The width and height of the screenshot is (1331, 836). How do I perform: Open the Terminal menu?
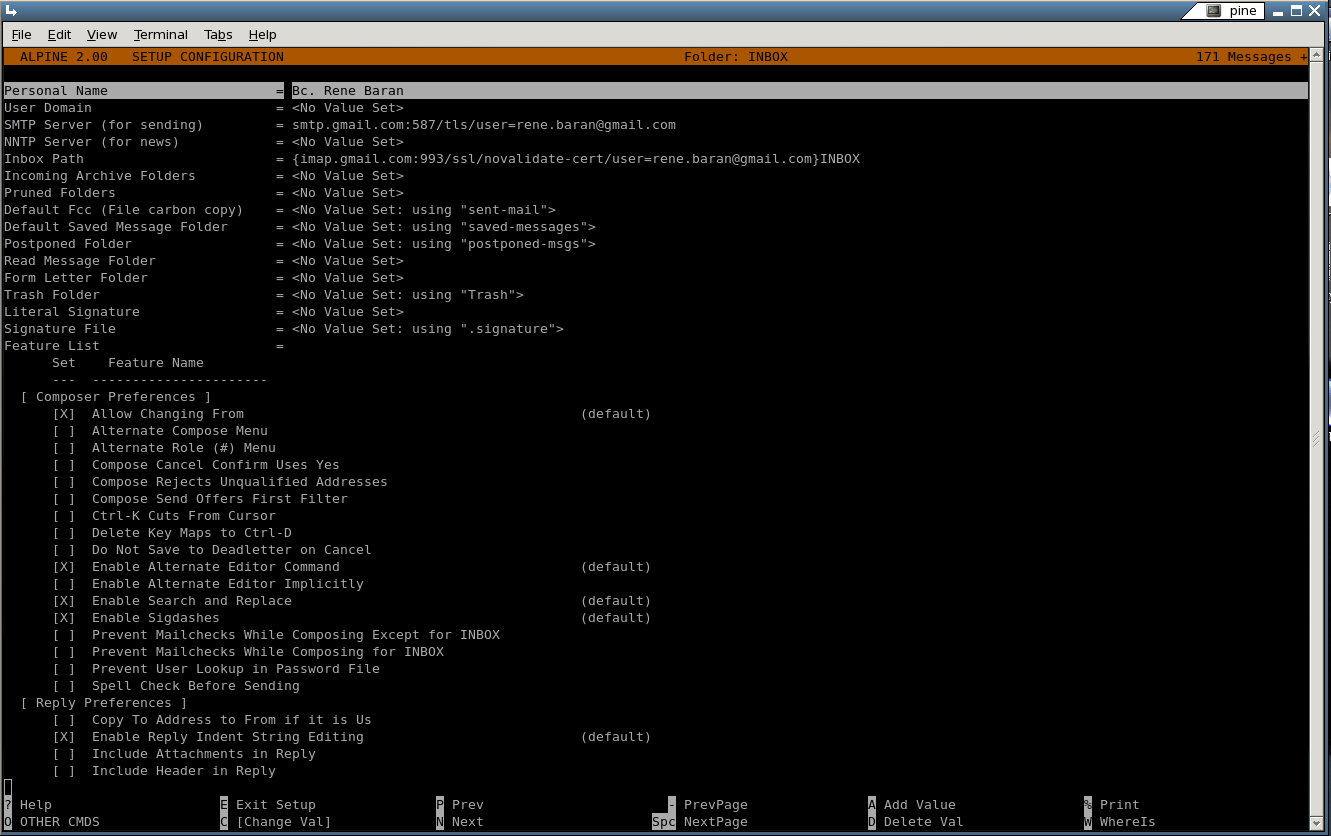[160, 34]
